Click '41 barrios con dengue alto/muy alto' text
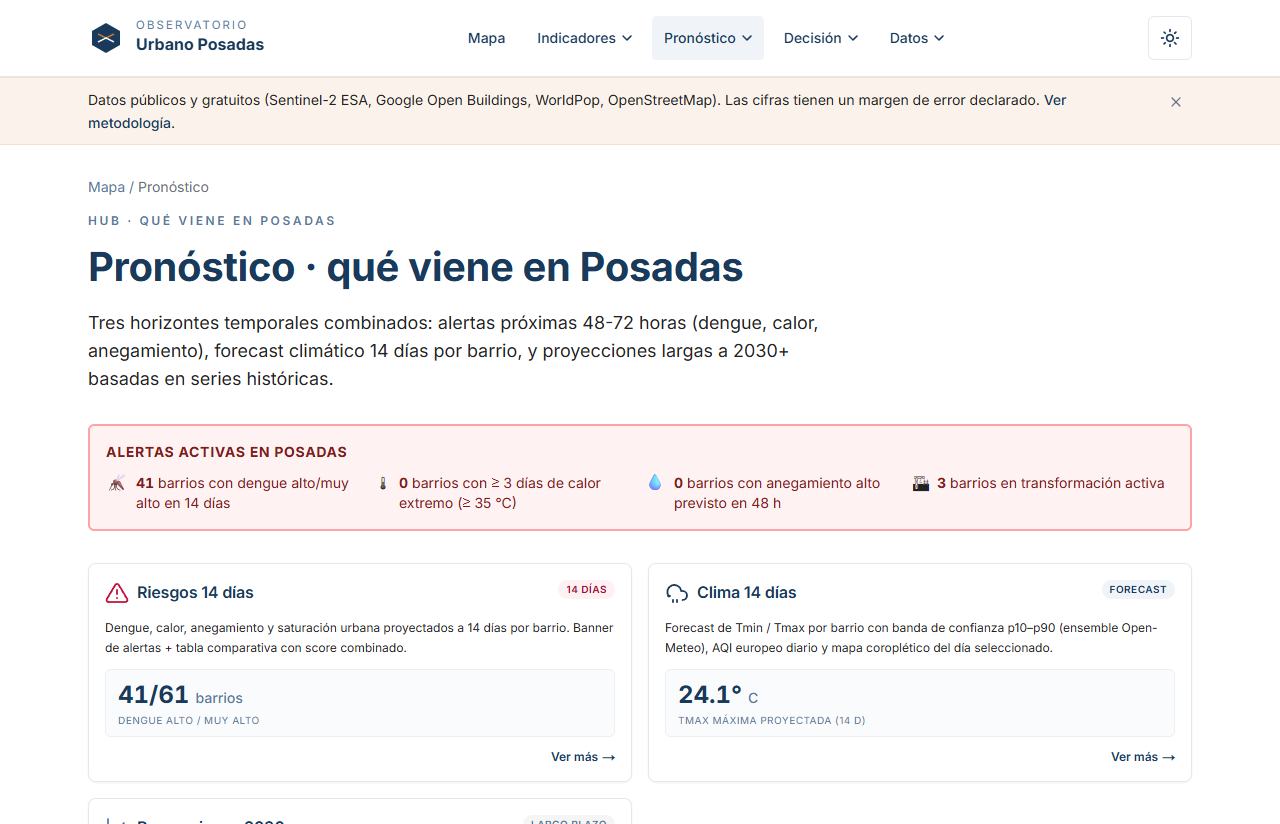The image size is (1280, 824). click(x=242, y=493)
